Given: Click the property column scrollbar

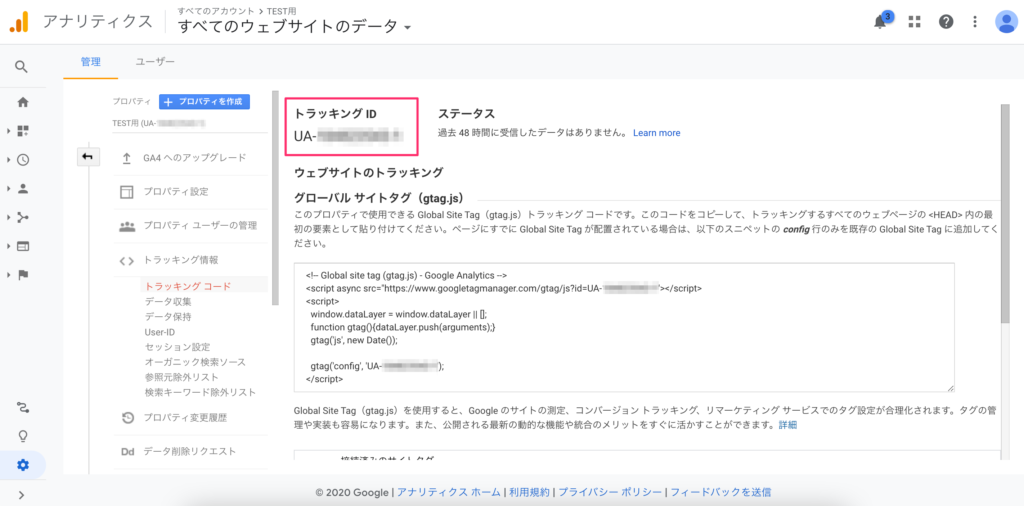Looking at the screenshot, I should [276, 198].
